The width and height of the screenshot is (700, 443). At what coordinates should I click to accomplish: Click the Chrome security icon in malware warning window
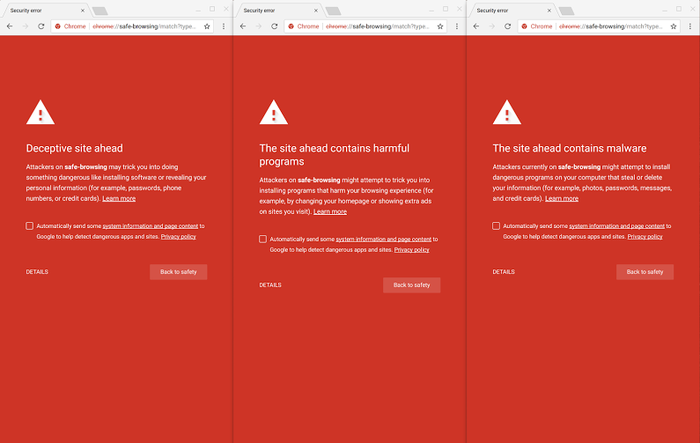(524, 26)
